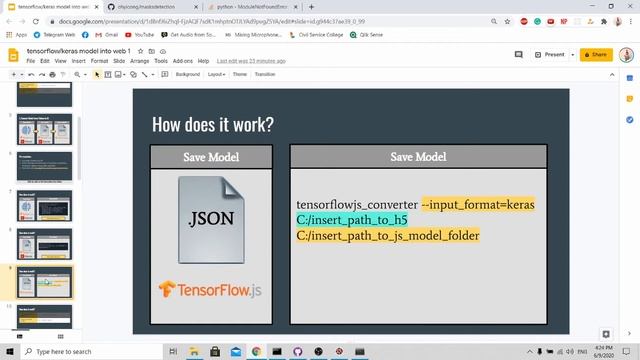
Task: Click the Explore button at the bottom right
Action: tap(606, 334)
